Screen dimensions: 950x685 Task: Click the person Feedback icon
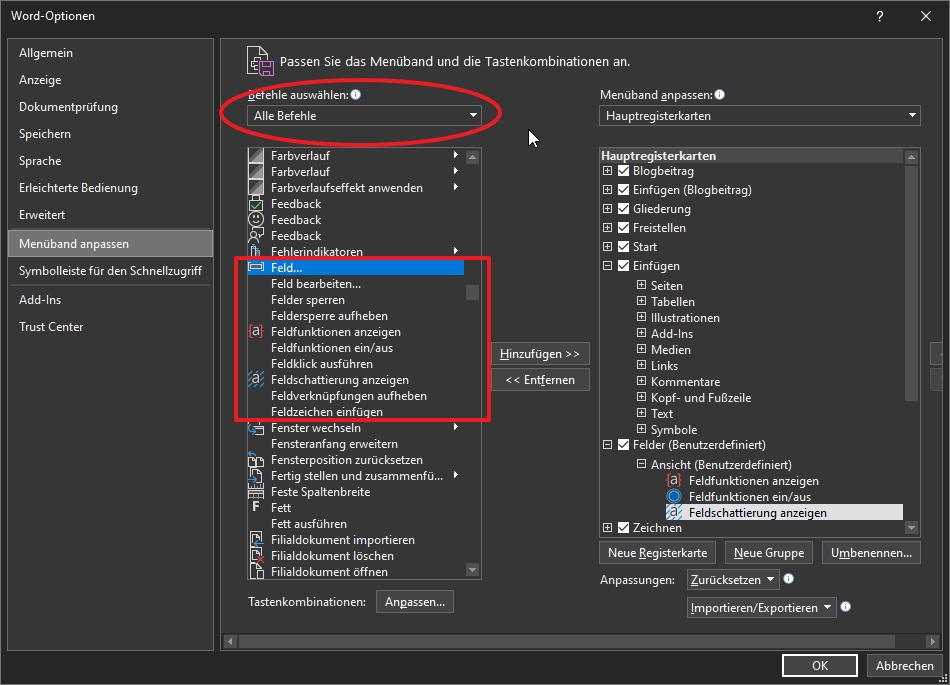point(256,236)
